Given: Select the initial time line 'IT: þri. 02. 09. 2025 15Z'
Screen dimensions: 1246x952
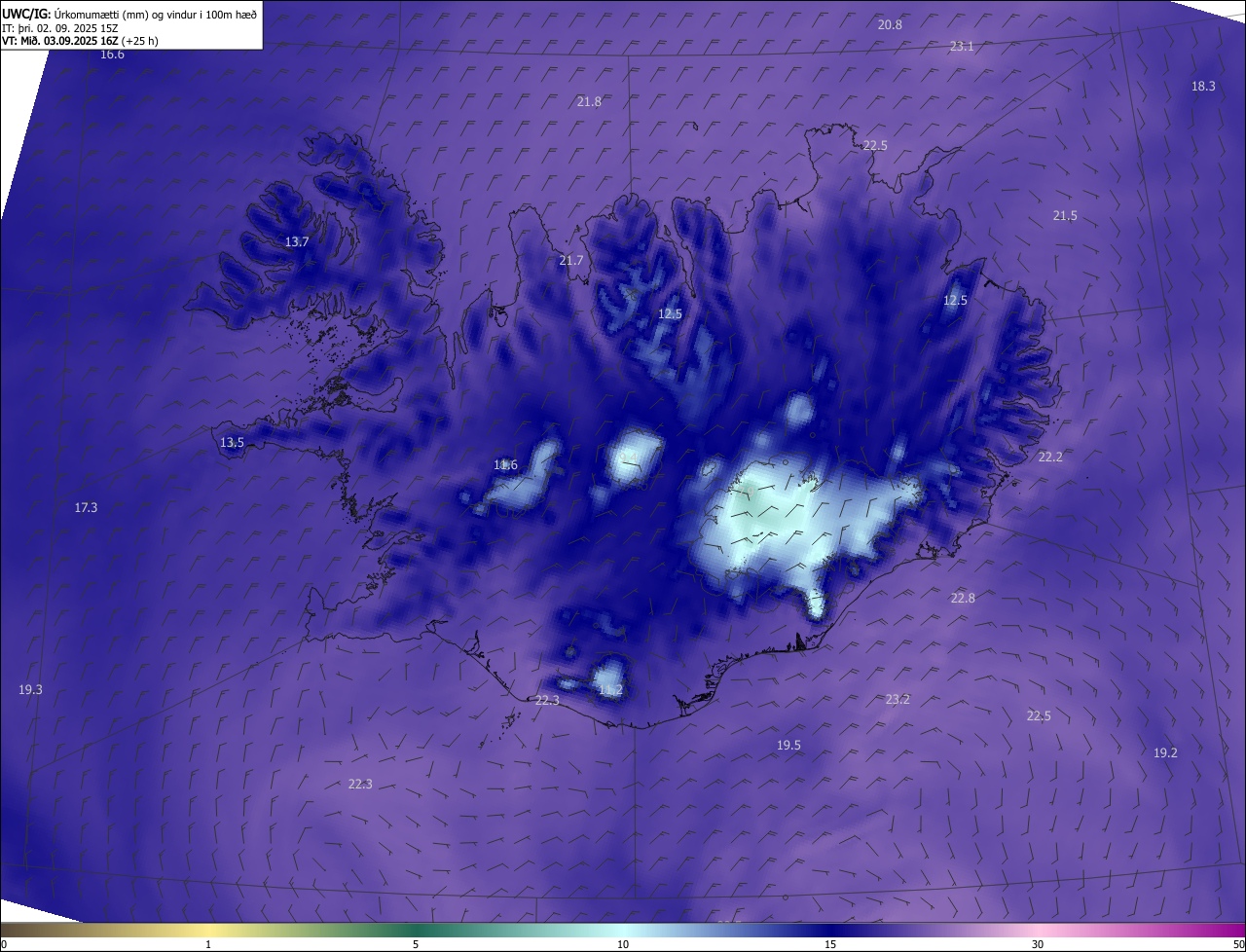Looking at the screenshot, I should [x=60, y=28].
